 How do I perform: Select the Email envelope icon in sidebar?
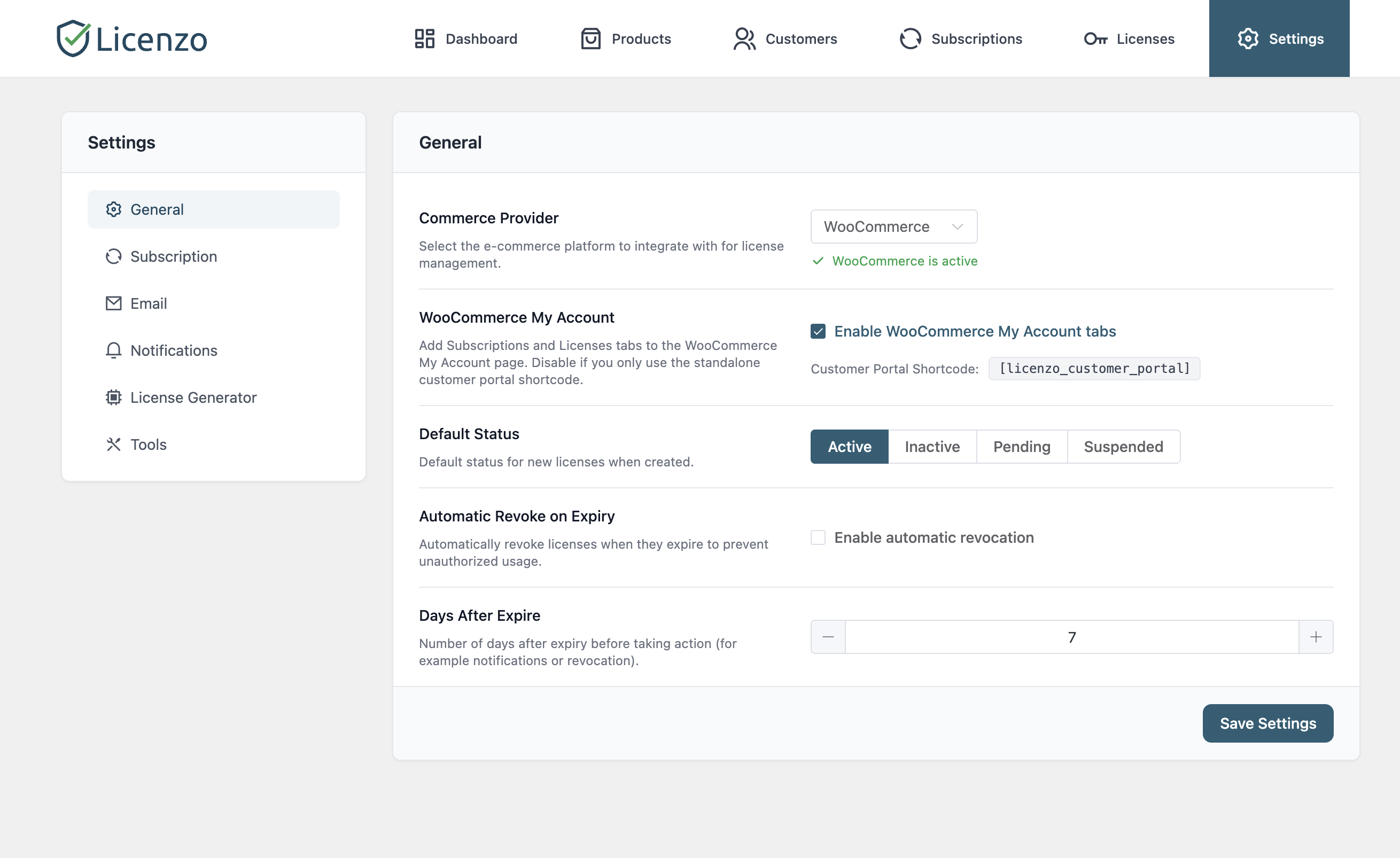point(114,303)
